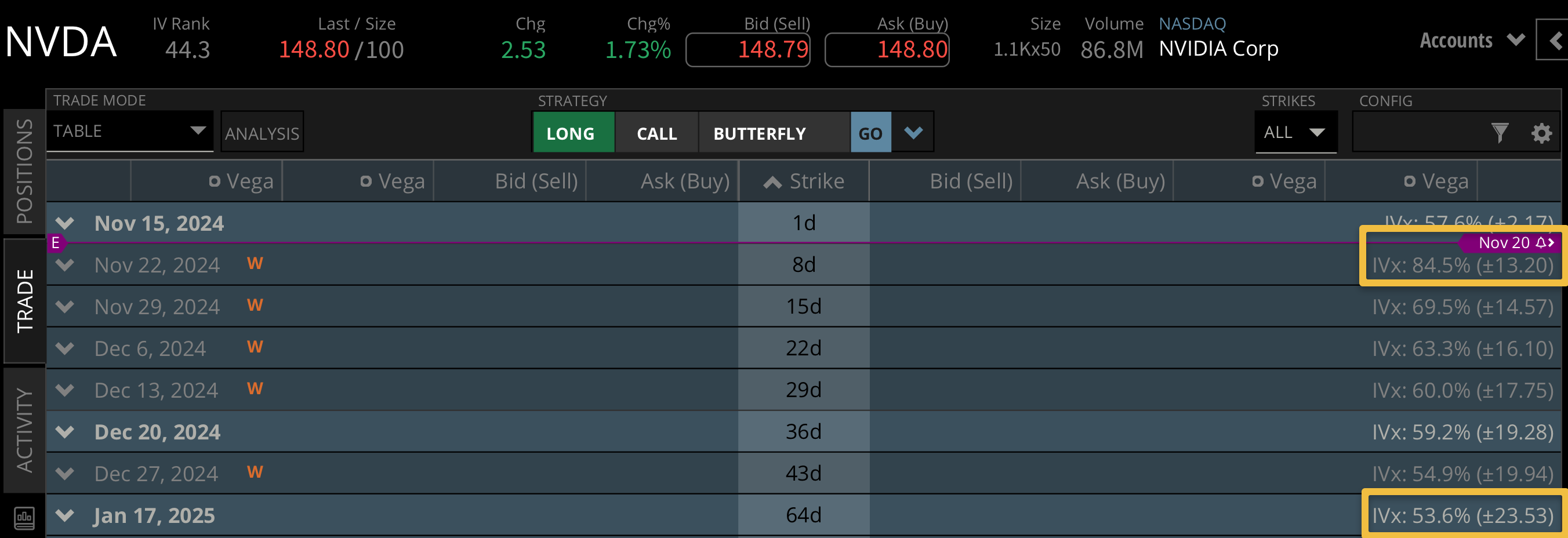Viewport: 1568px width, 538px height.
Task: Click the purple E earnings marker
Action: [x=56, y=243]
